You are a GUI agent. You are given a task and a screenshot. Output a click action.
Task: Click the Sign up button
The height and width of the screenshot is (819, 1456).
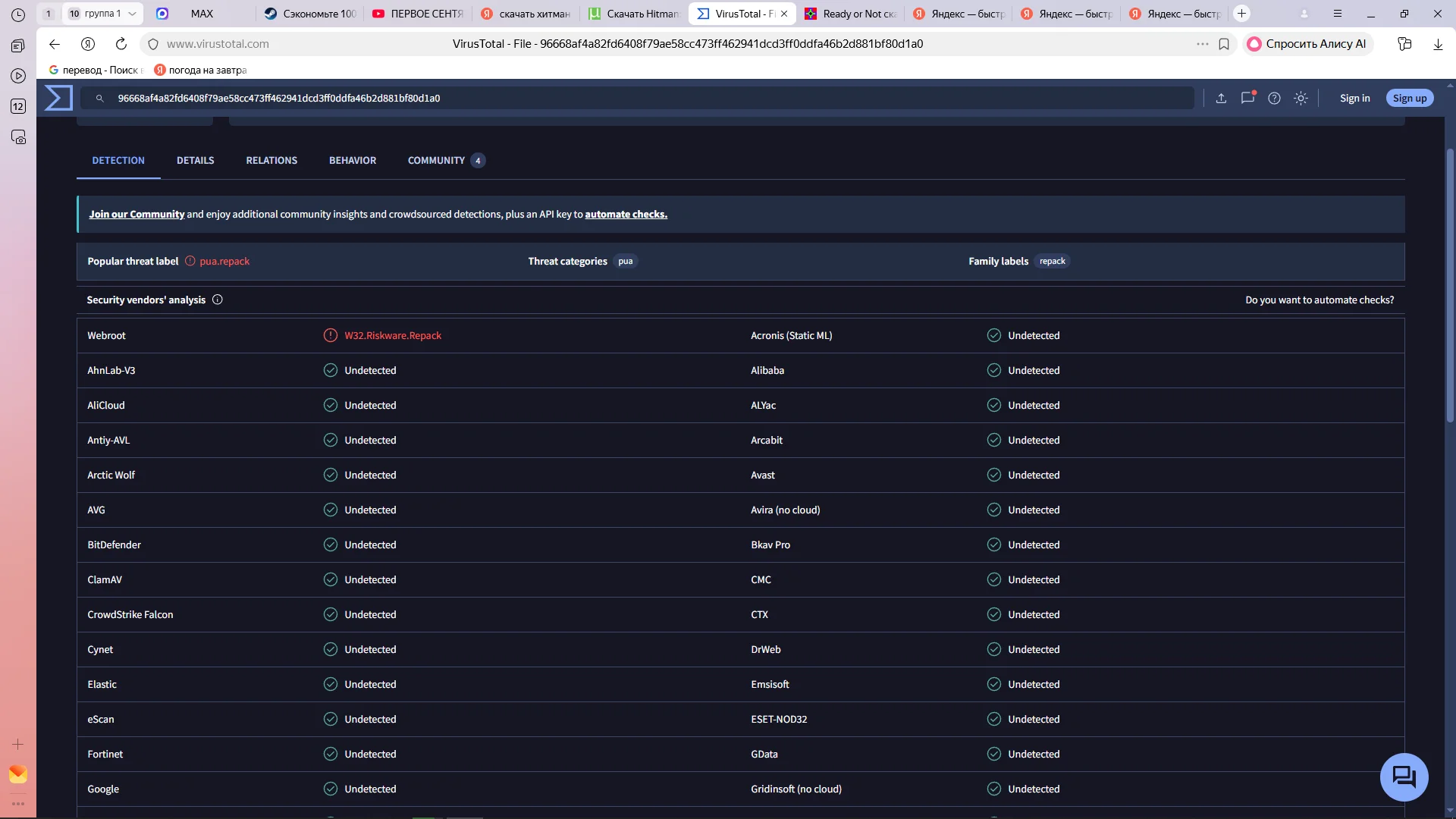1409,98
